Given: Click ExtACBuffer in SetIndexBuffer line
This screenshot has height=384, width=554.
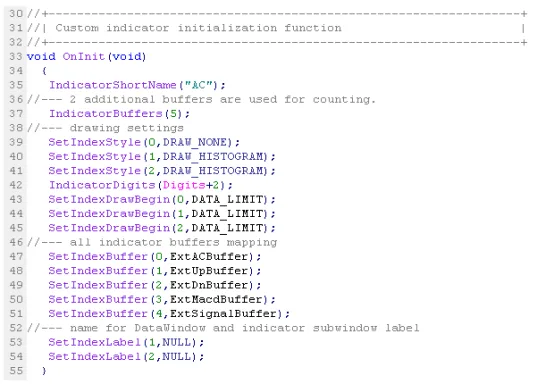Looking at the screenshot, I should pyautogui.click(x=209, y=256).
